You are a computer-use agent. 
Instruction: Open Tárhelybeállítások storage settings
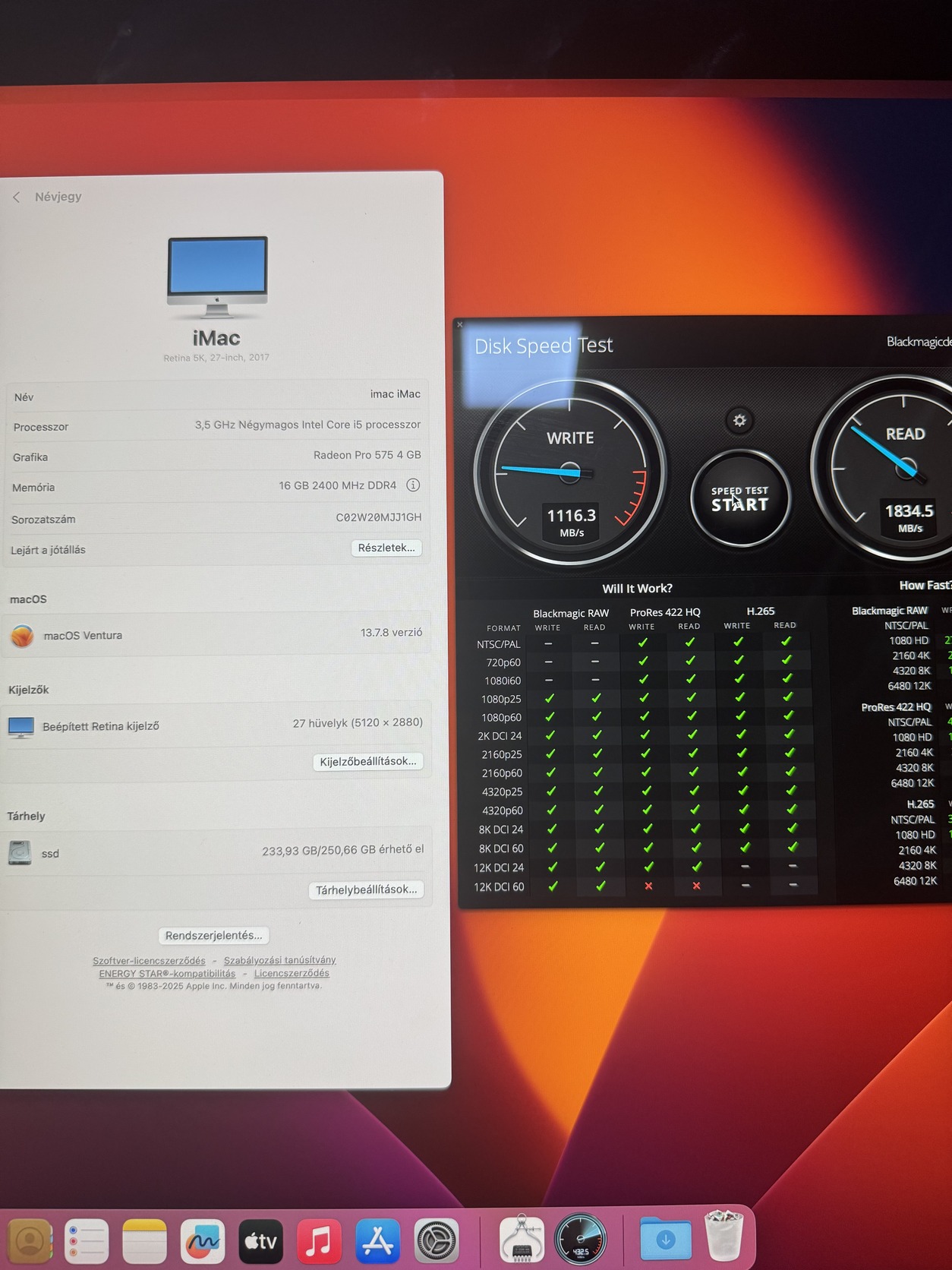pos(367,889)
